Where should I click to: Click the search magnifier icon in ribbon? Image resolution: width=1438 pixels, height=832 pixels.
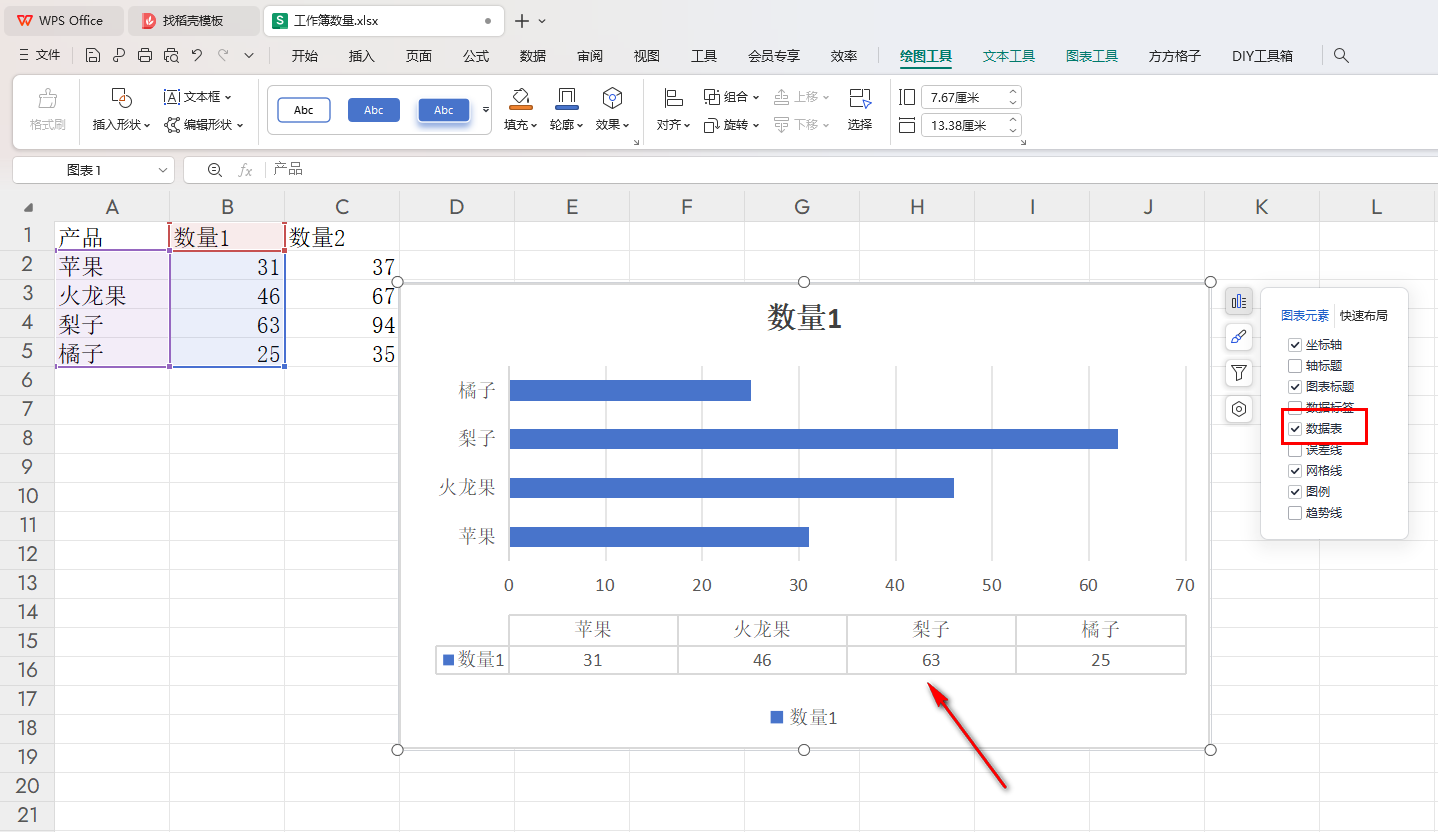(1342, 55)
